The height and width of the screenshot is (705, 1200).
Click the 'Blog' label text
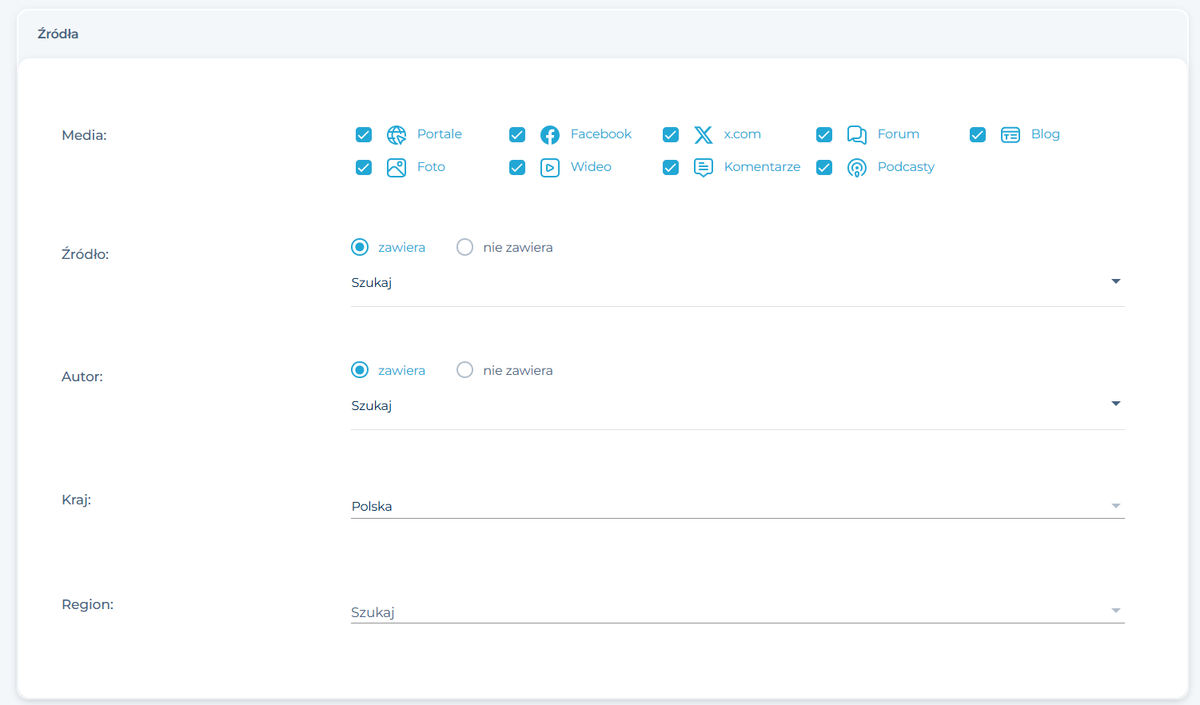[x=1045, y=134]
